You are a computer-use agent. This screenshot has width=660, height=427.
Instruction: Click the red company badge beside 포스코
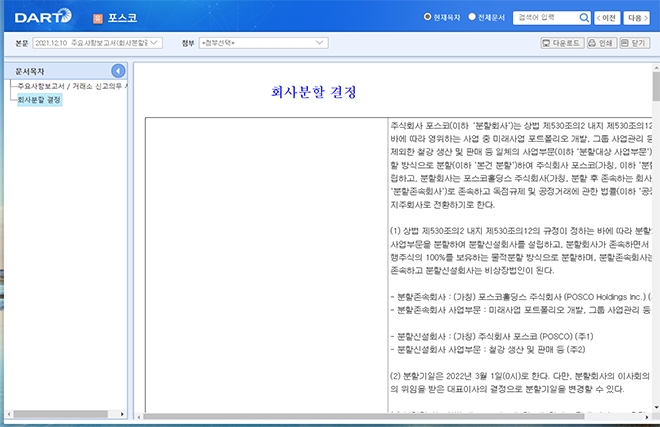[x=96, y=18]
